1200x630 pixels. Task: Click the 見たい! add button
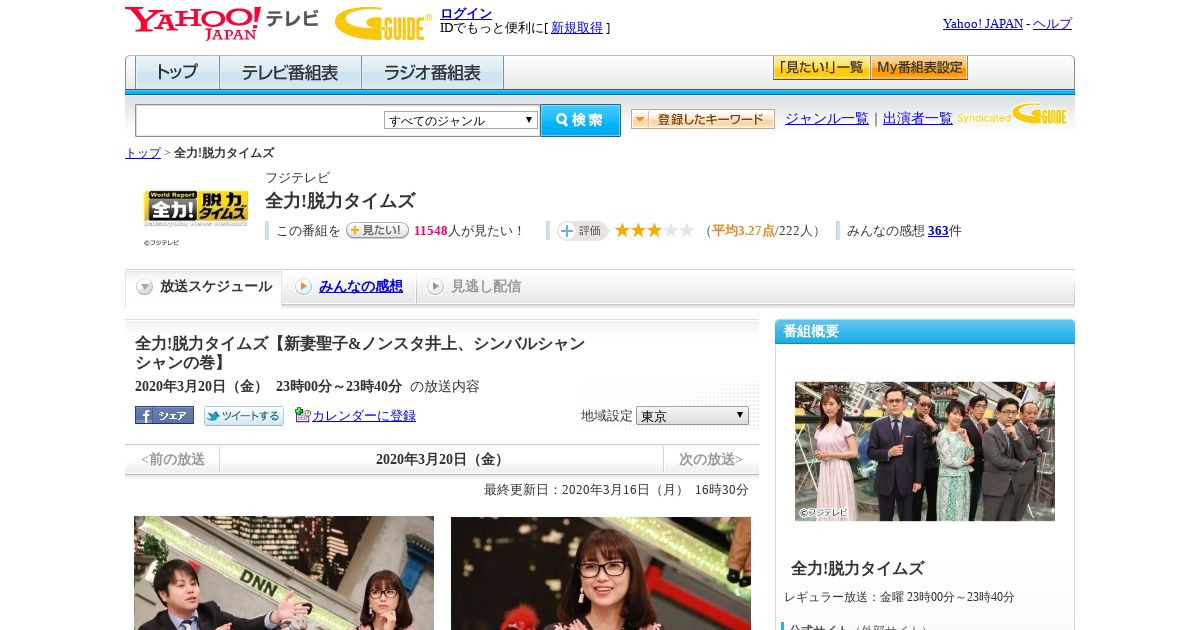pyautogui.click(x=377, y=230)
